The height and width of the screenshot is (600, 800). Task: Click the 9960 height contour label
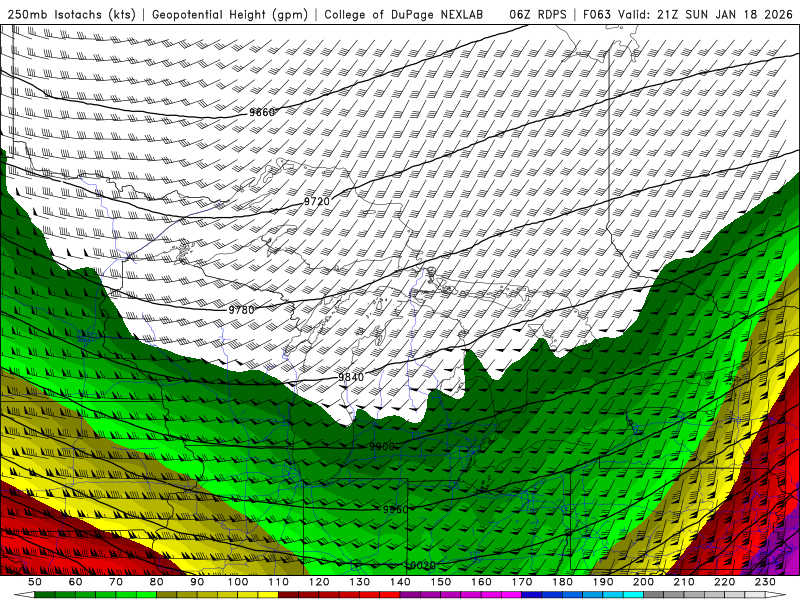pos(395,510)
